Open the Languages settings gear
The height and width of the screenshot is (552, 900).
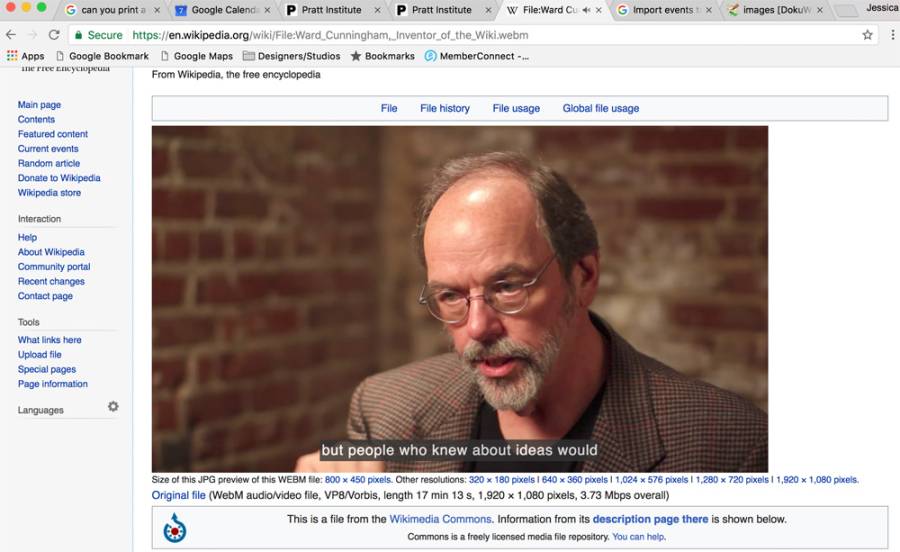click(x=113, y=406)
